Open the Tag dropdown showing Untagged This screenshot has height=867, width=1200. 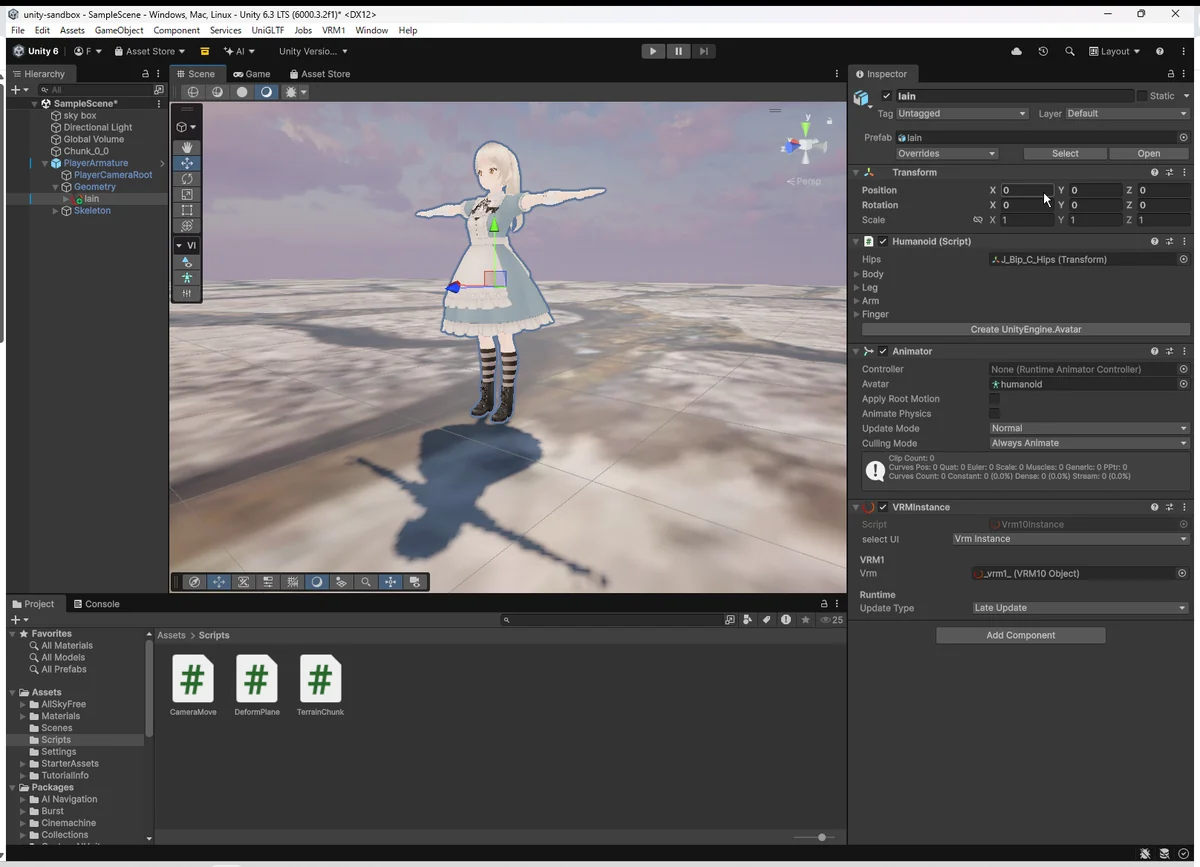[962, 114]
